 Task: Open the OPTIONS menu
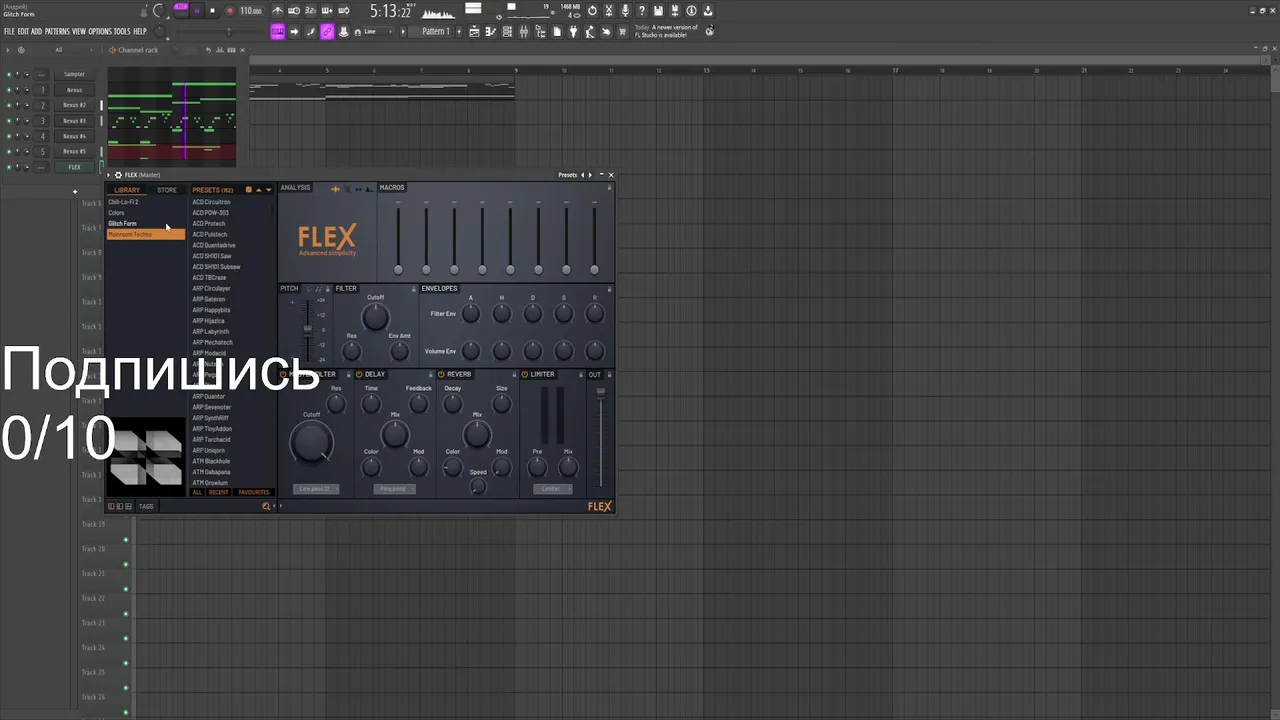(100, 31)
